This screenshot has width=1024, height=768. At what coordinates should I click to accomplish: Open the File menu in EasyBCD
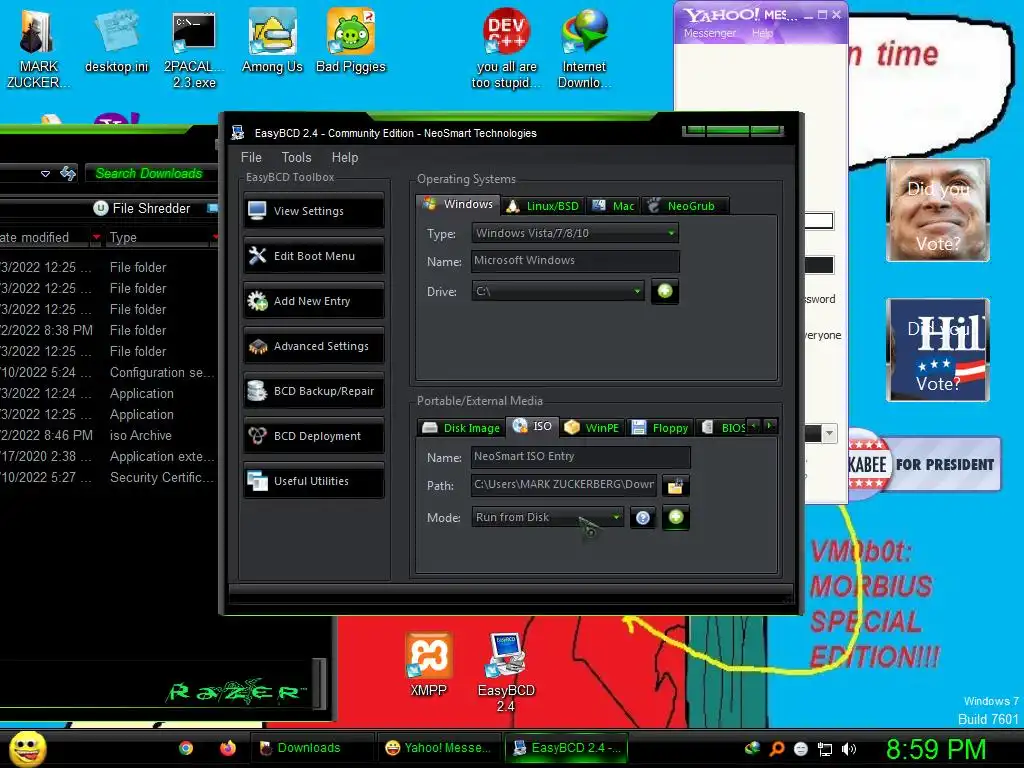pyautogui.click(x=251, y=157)
